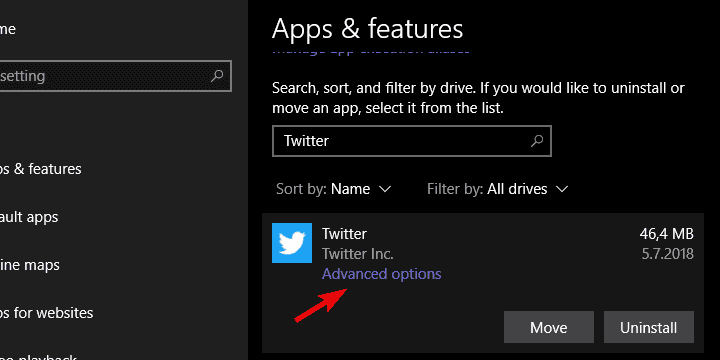Click the Twitter app icon

[292, 243]
